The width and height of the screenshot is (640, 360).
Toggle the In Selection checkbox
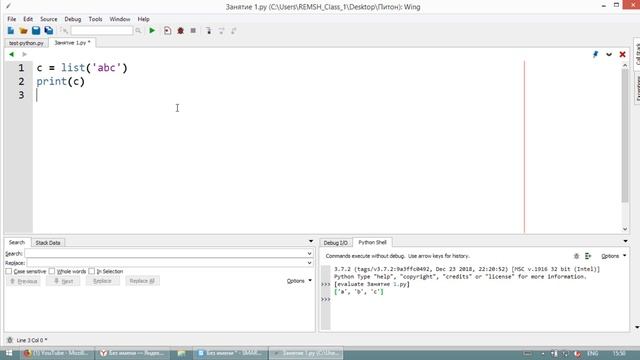coord(91,271)
